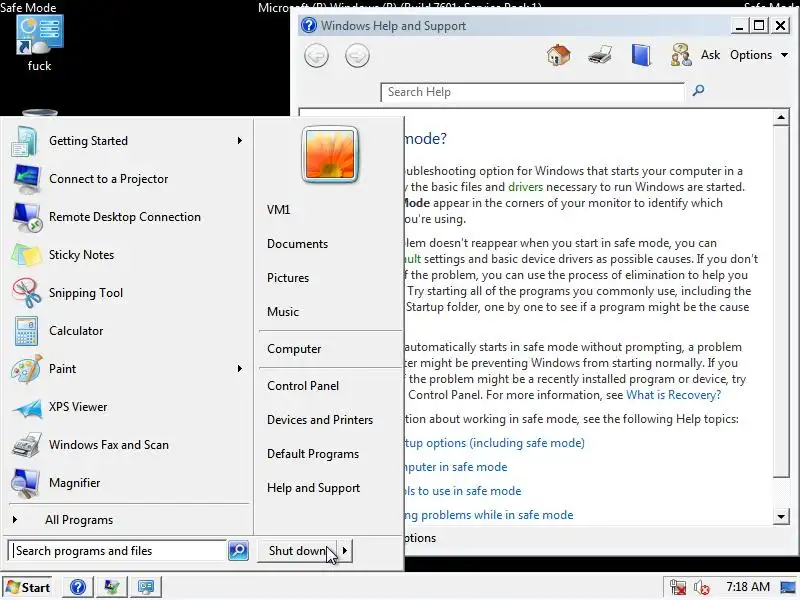Click the network disconnected tray icon

click(678, 587)
